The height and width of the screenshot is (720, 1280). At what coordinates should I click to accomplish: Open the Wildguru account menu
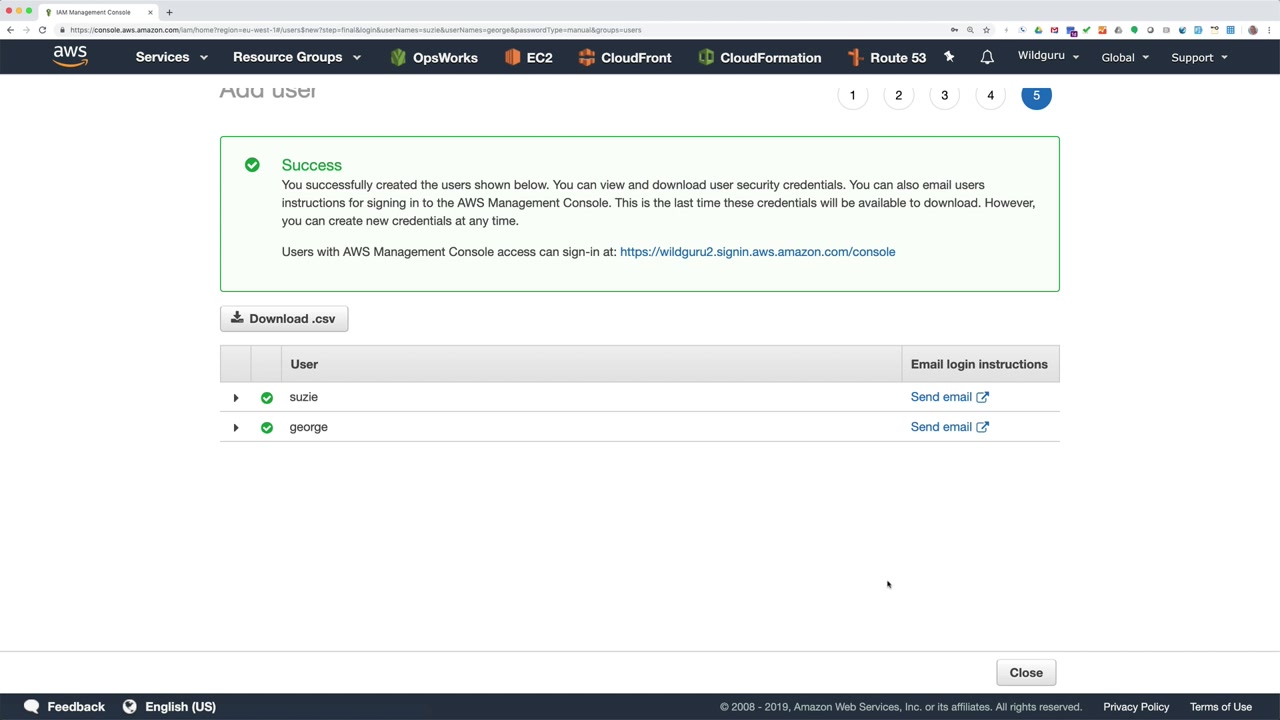pyautogui.click(x=1048, y=56)
